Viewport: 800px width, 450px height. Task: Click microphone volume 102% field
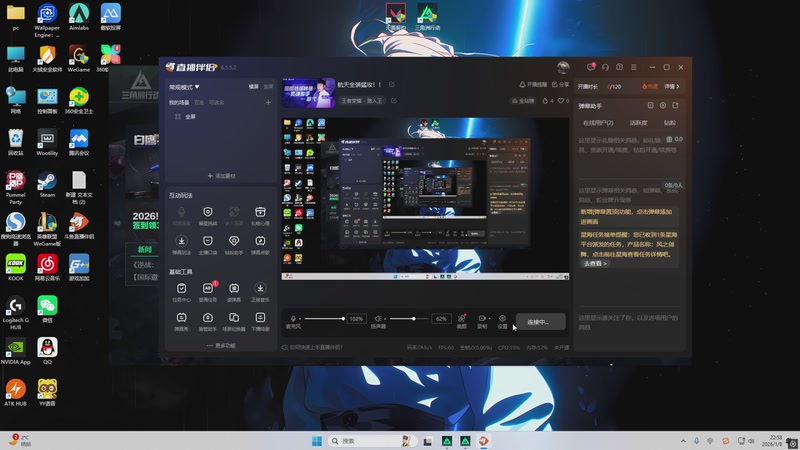click(356, 319)
